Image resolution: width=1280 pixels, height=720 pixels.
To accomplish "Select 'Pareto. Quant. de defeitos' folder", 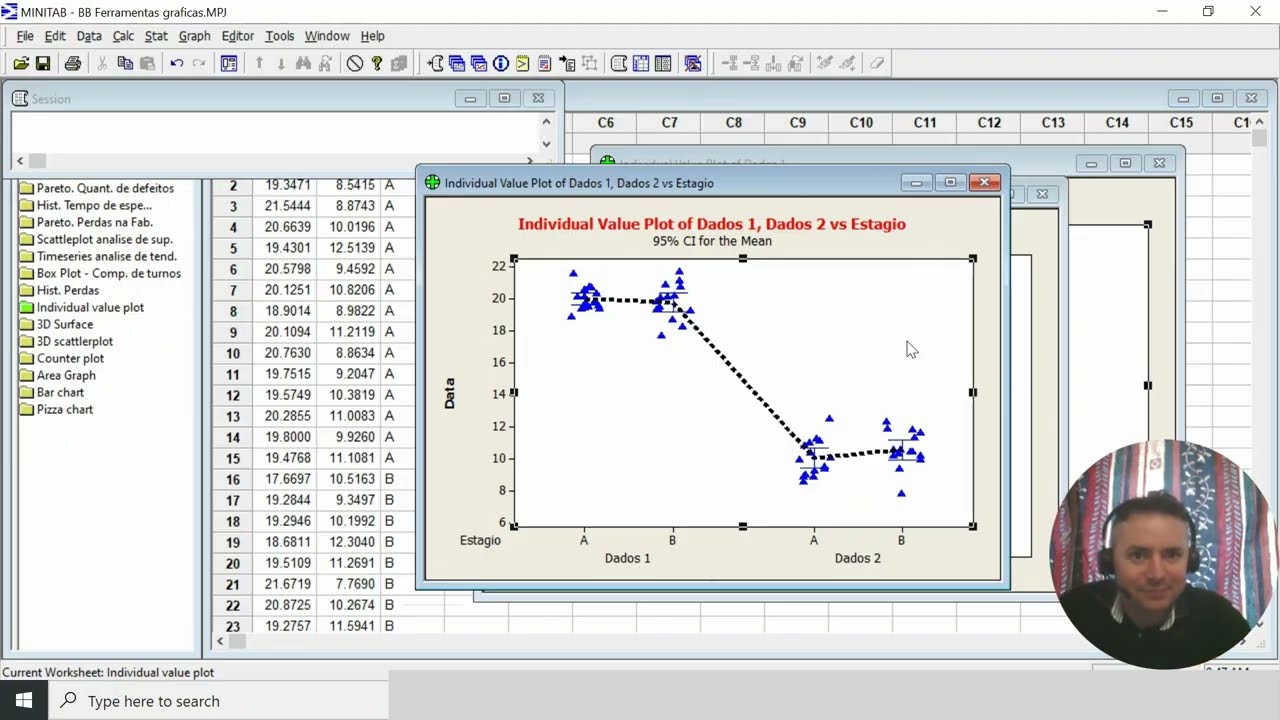I will [105, 188].
